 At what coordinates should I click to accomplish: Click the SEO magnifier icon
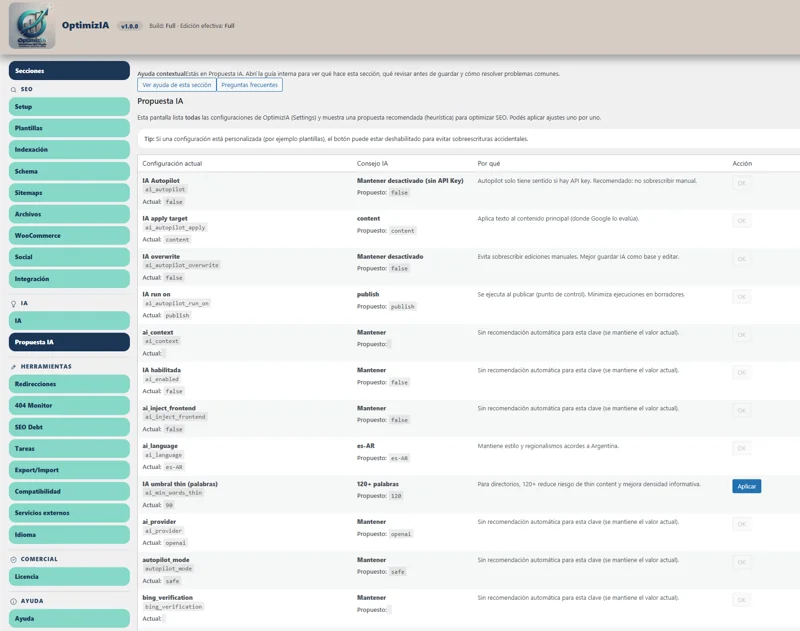(13, 89)
